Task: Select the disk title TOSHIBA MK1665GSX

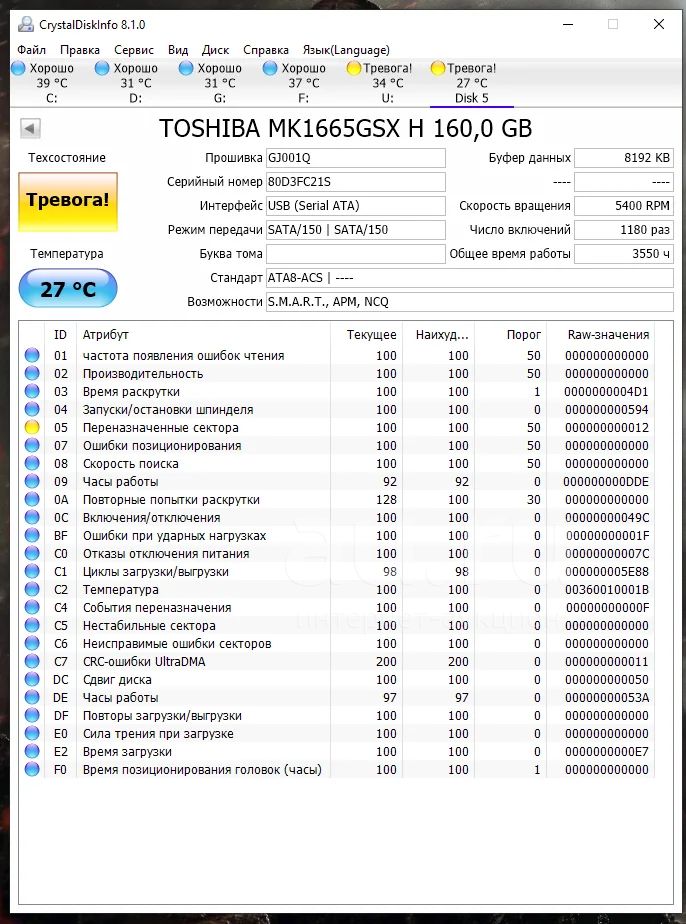Action: coord(345,128)
